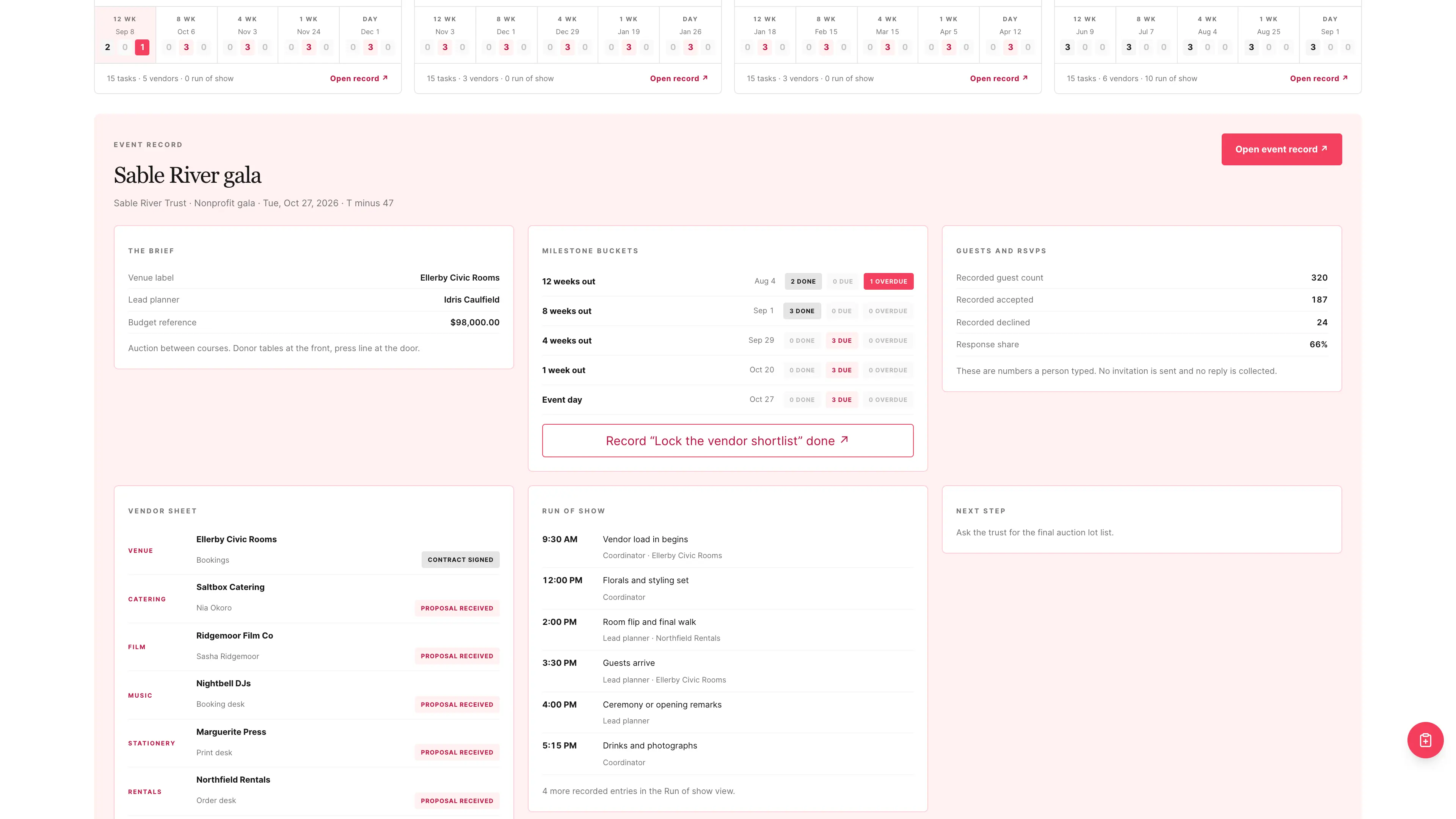Image resolution: width=1456 pixels, height=819 pixels.
Task: Open record on card starting Nov 3
Action: pyautogui.click(x=679, y=78)
